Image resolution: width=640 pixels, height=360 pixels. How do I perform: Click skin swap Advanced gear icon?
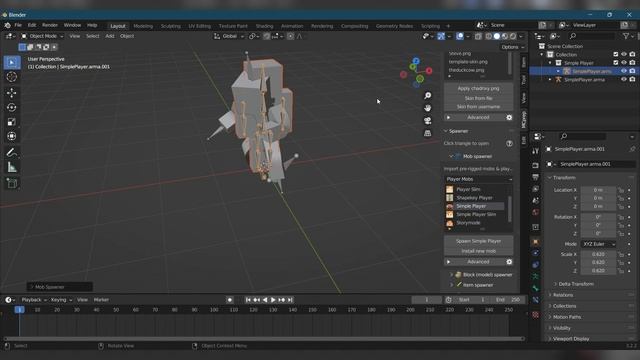(x=509, y=117)
